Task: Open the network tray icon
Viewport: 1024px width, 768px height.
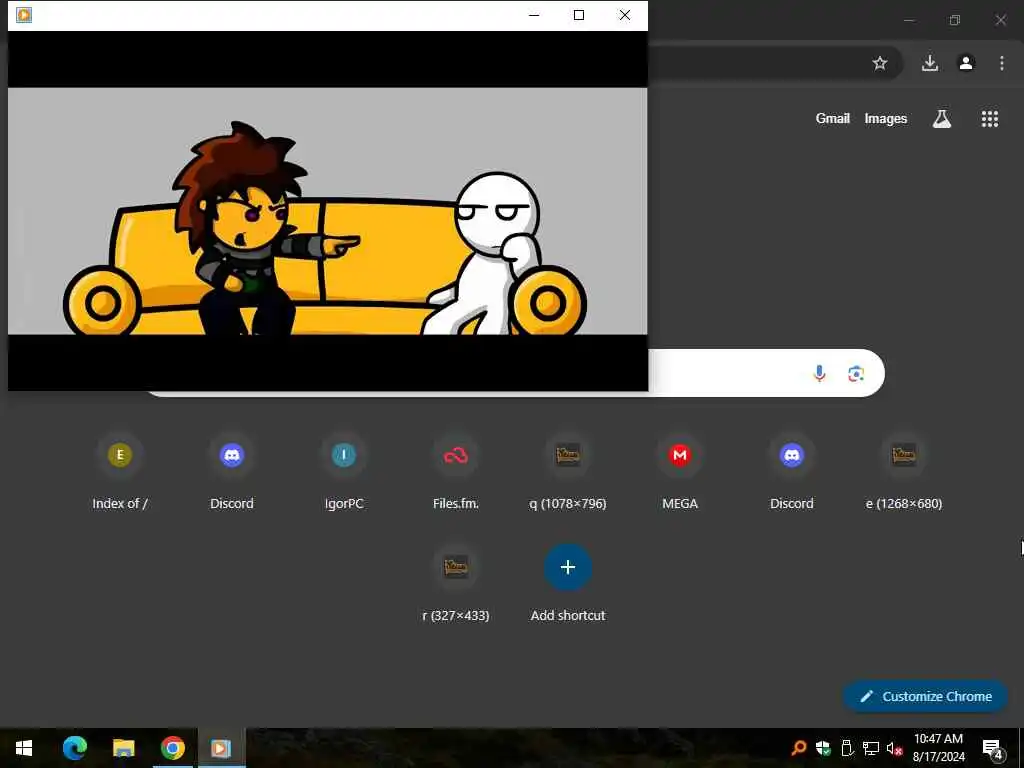Action: tap(871, 748)
